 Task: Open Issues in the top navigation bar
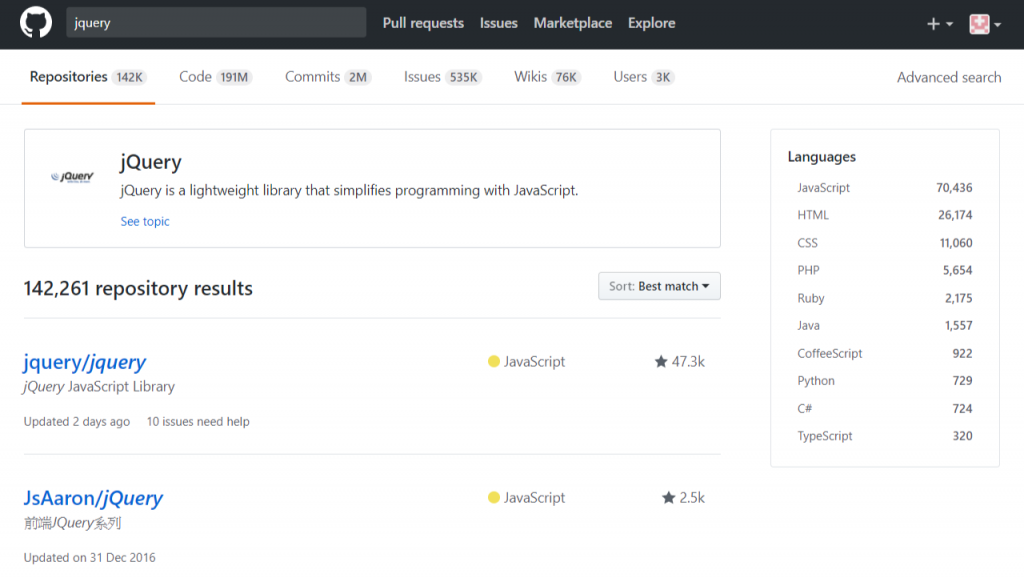498,23
